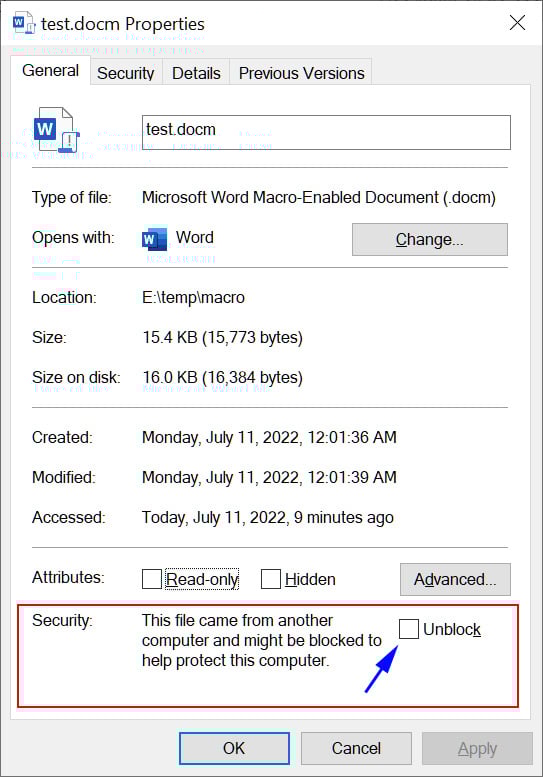Click the 'Size:' label
Screen dimensions: 543x777
click(x=49, y=338)
